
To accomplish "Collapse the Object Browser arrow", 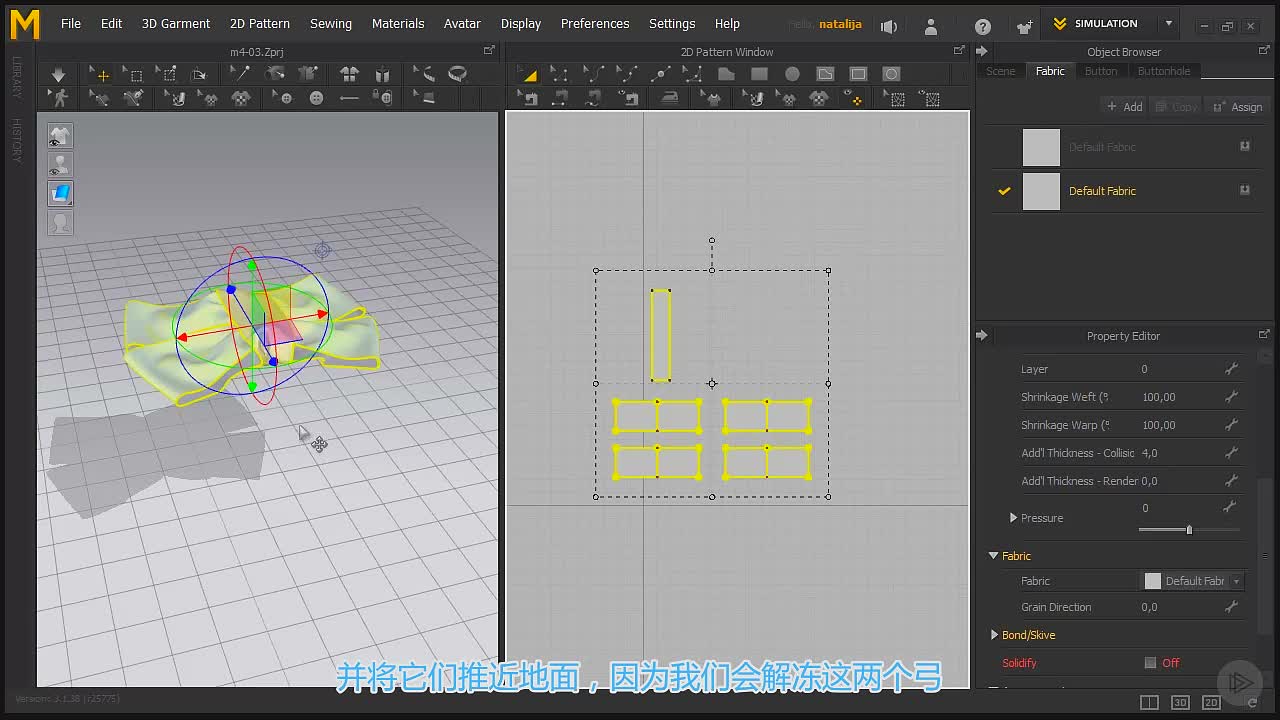I will [981, 51].
